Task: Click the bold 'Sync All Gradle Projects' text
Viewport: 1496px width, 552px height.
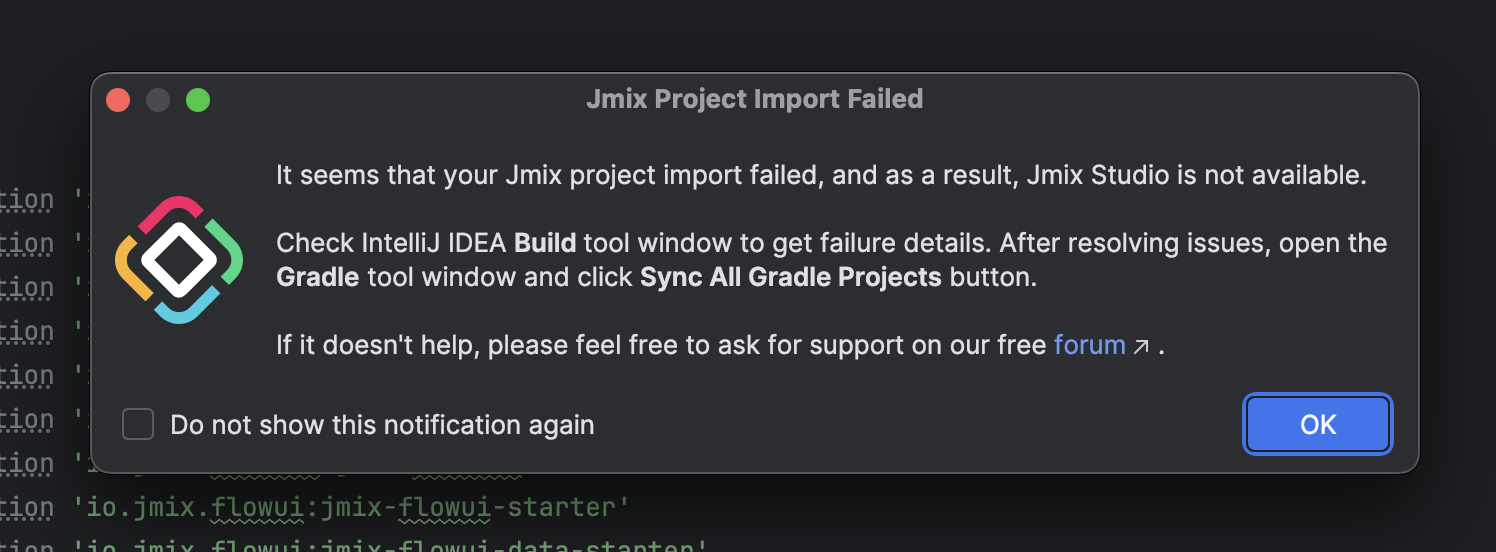Action: tap(791, 277)
